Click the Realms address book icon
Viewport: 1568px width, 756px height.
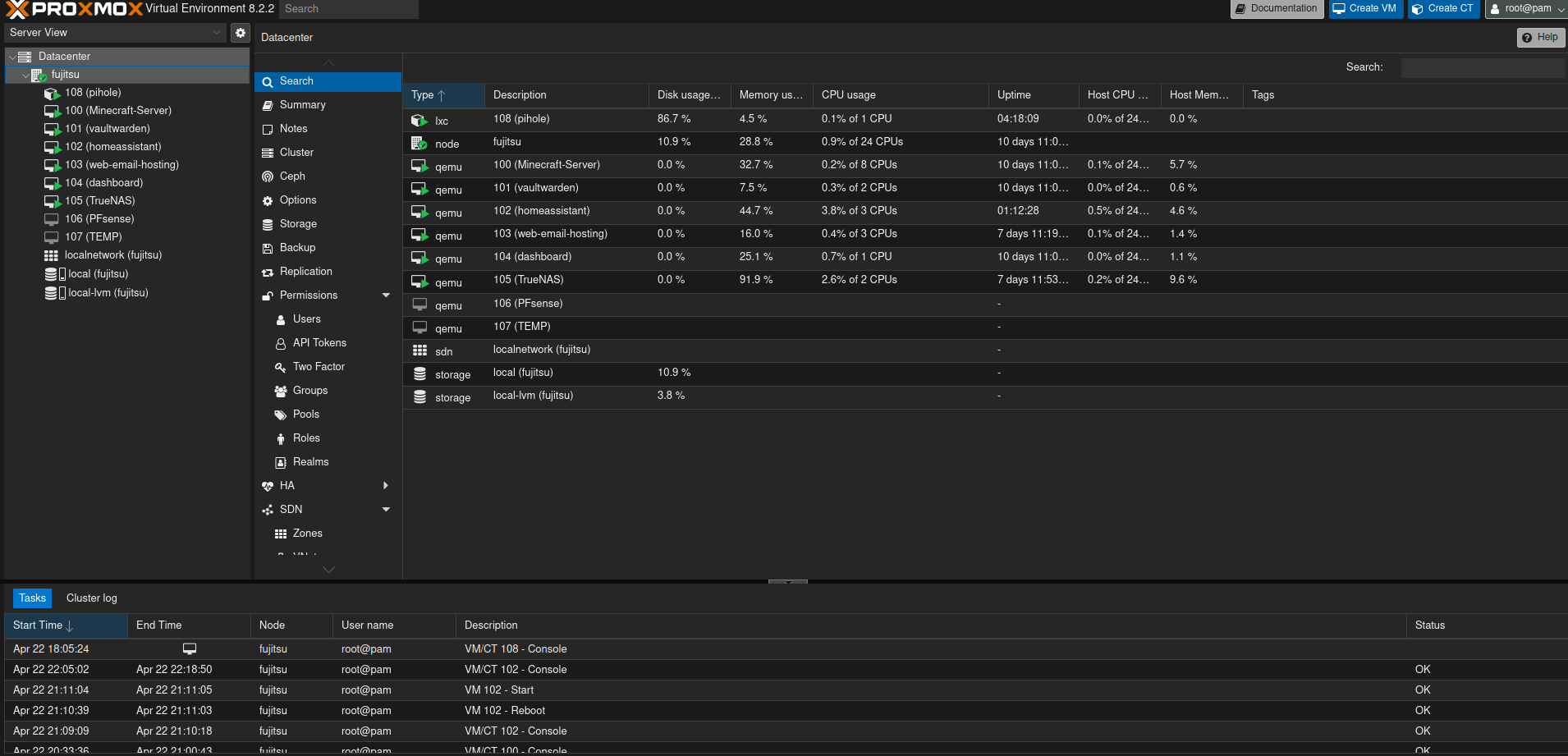click(x=281, y=462)
